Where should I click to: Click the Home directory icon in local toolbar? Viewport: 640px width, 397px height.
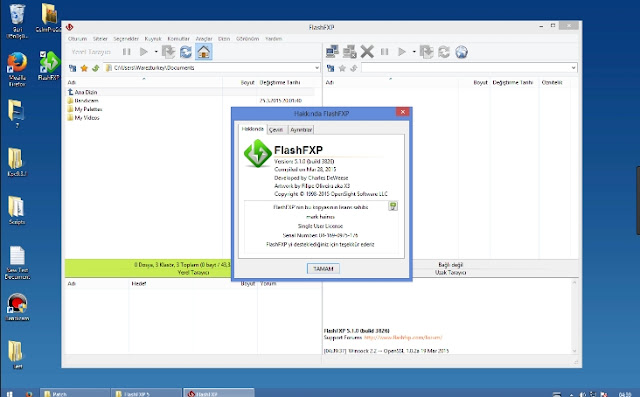pos(203,52)
